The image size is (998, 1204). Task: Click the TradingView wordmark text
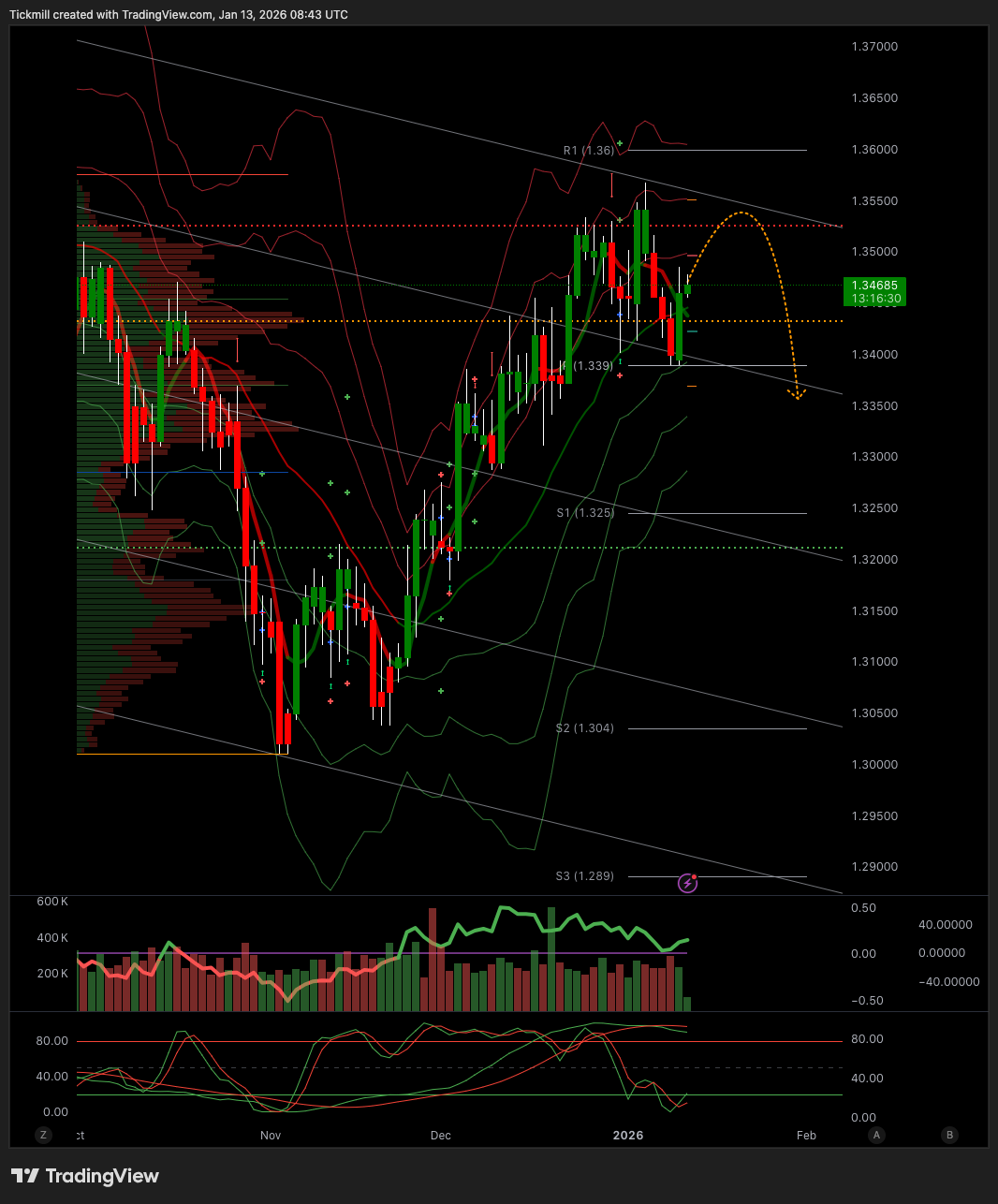click(x=102, y=1176)
